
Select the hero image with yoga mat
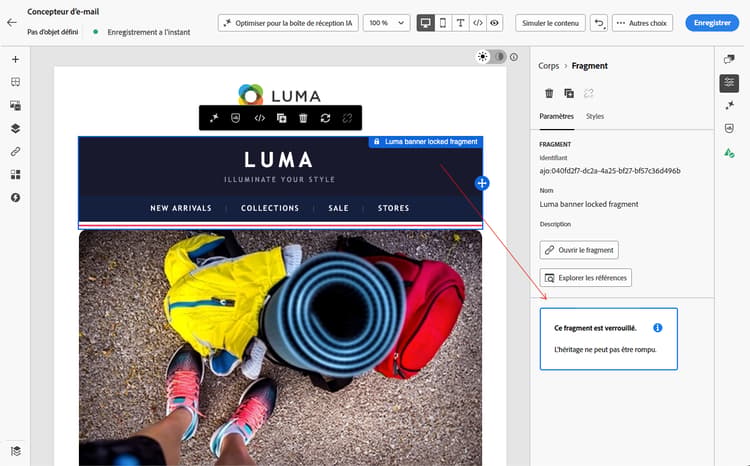pos(280,348)
